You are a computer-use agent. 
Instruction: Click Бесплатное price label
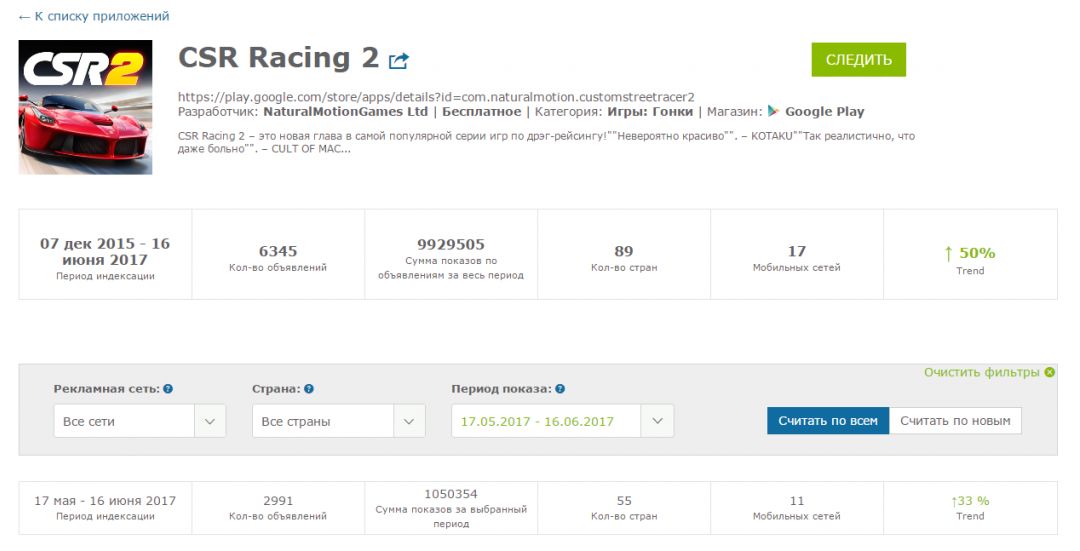(x=481, y=112)
